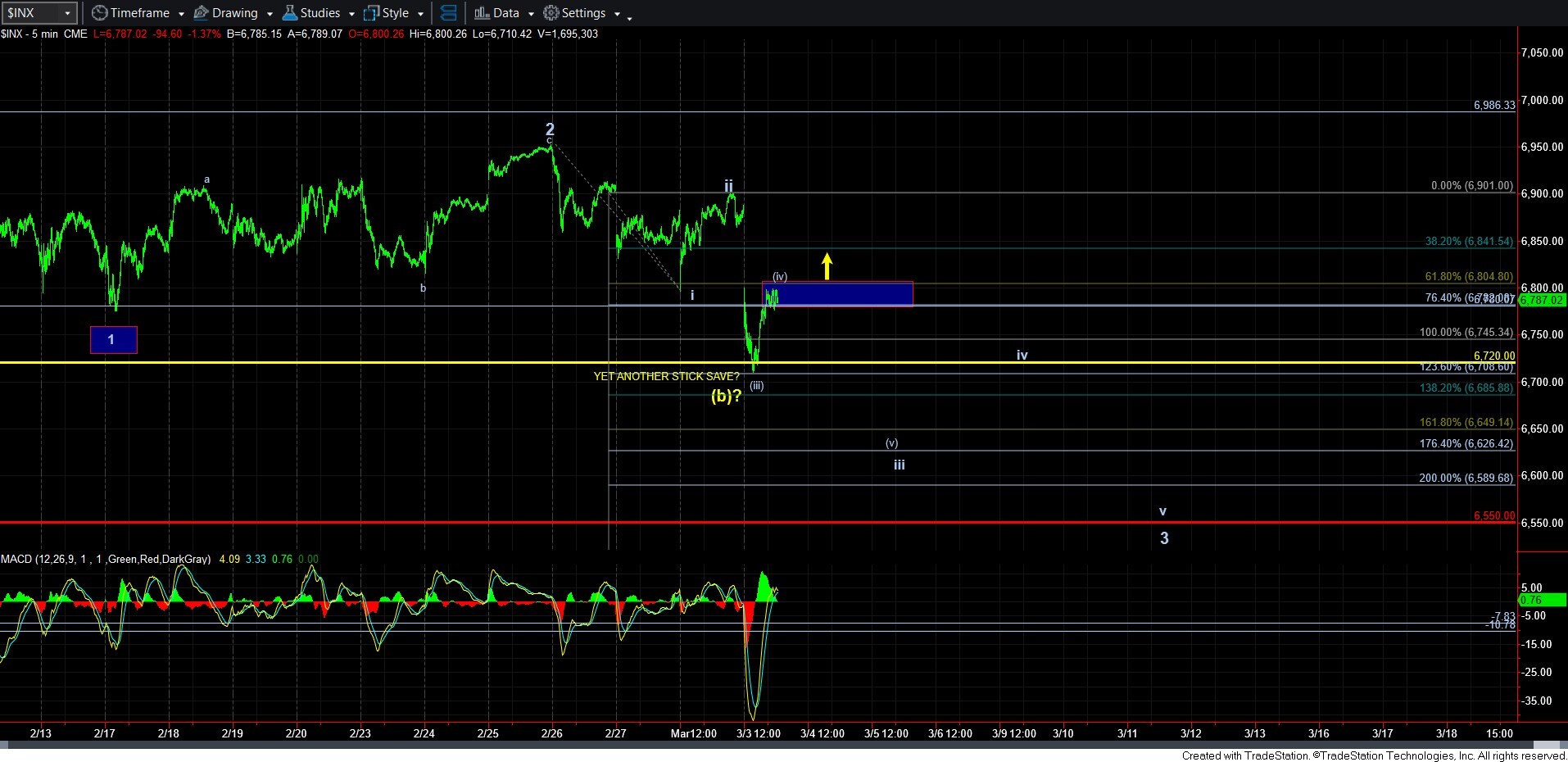Image resolution: width=1568 pixels, height=762 pixels.
Task: Select the "YET ANOTHER STICK SAVE?" text annotation
Action: click(x=666, y=376)
